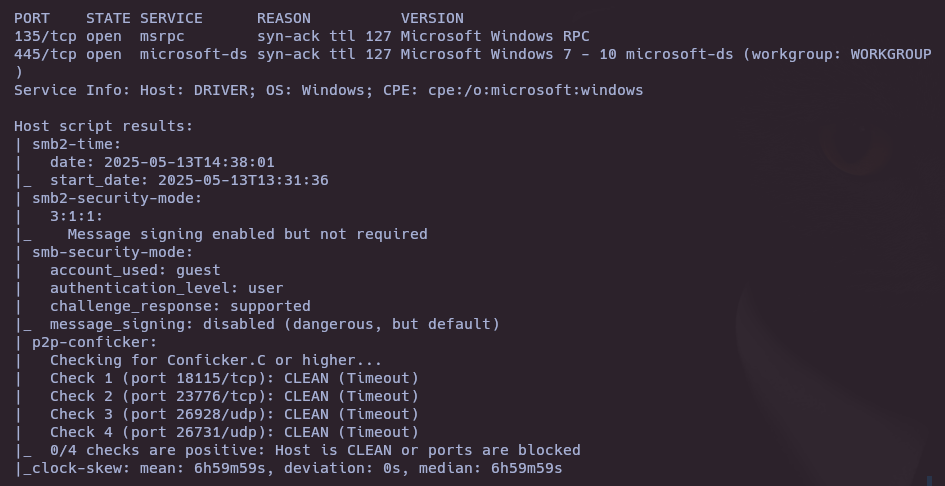Click the VERSION column header
The width and height of the screenshot is (945, 486).
432,19
